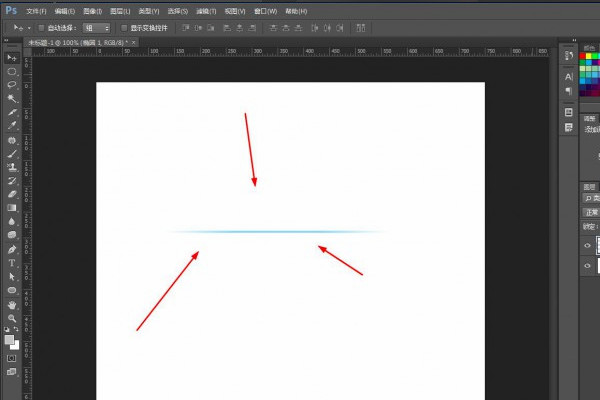Toggle Quick Mask mode in toolbox

click(x=11, y=358)
